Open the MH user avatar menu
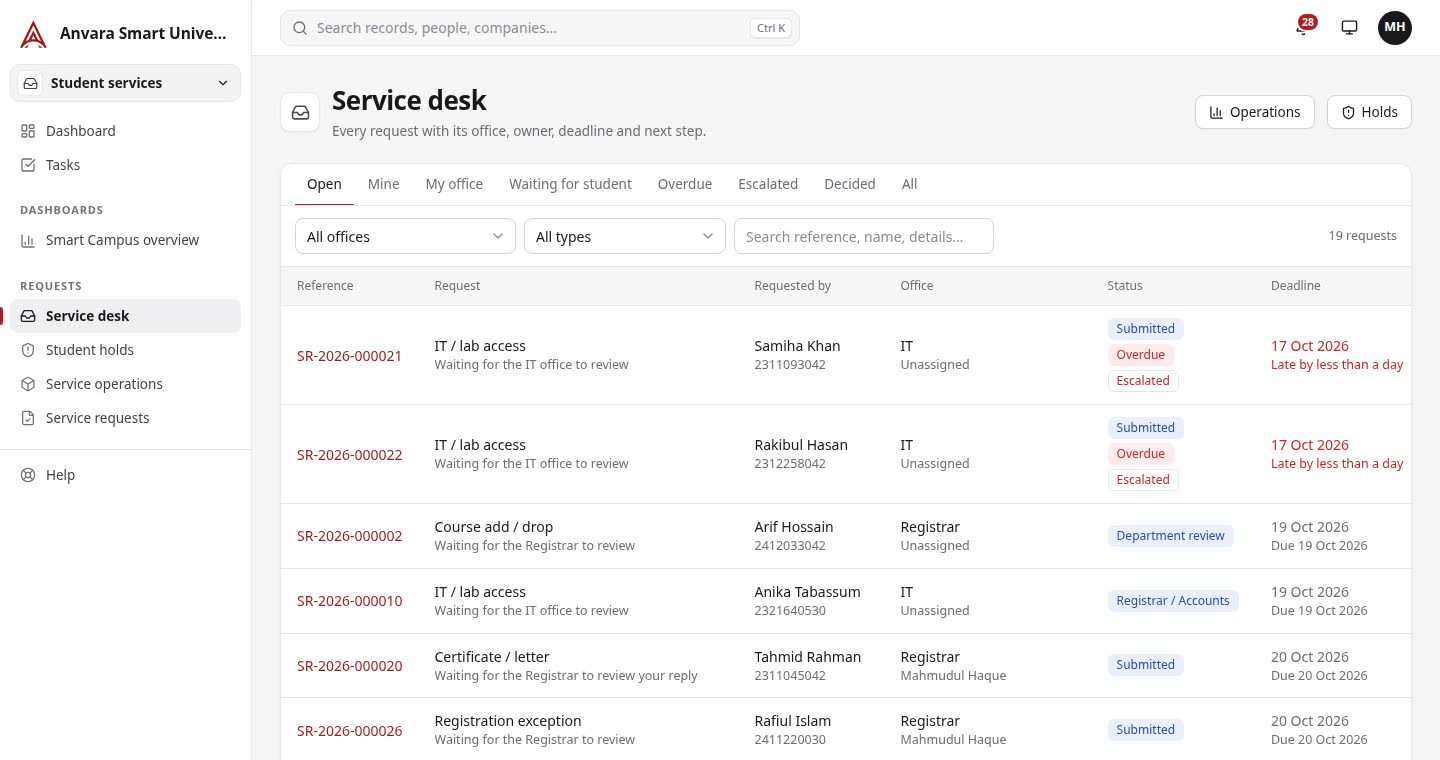 pyautogui.click(x=1395, y=28)
